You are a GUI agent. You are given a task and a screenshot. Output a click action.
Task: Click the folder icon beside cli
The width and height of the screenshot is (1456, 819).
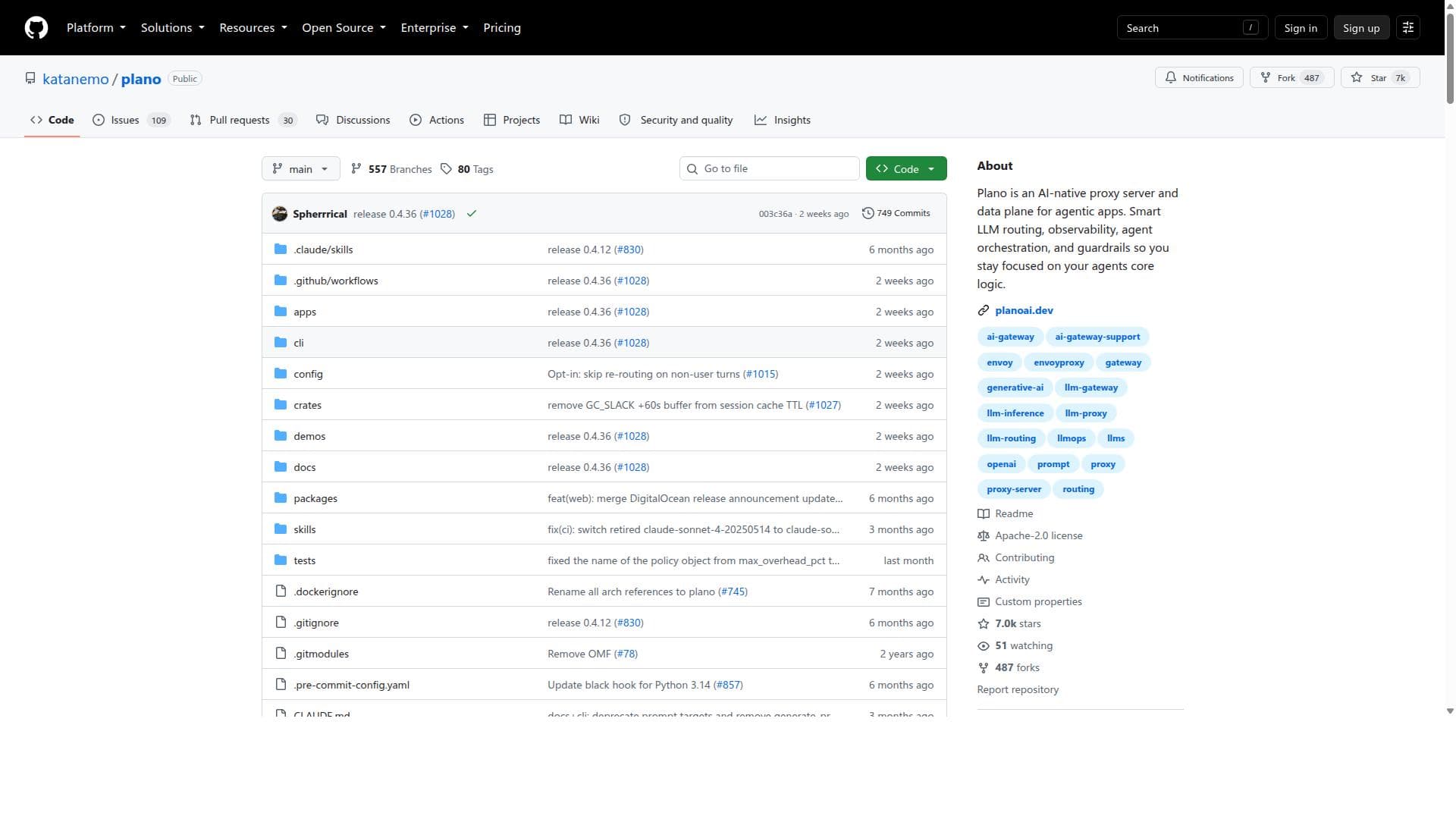(281, 343)
